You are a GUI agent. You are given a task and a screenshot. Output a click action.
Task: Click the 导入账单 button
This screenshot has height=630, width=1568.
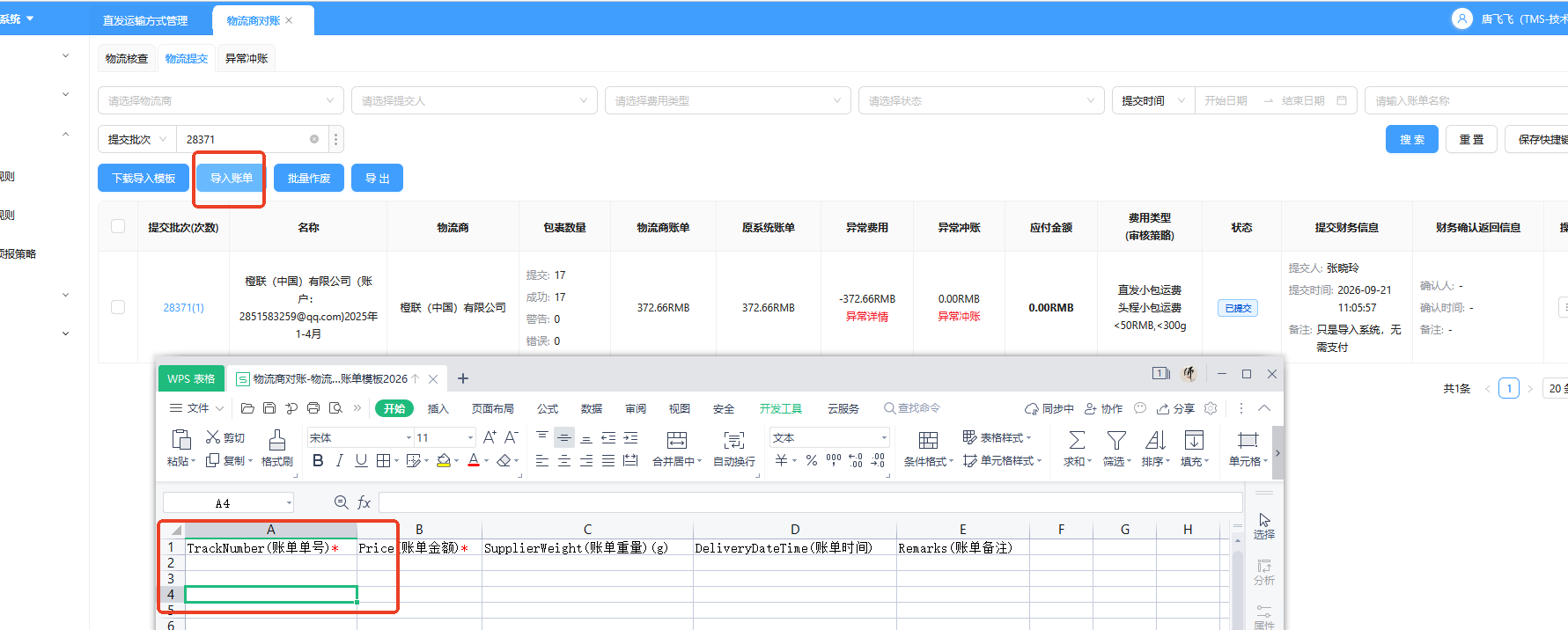(232, 178)
